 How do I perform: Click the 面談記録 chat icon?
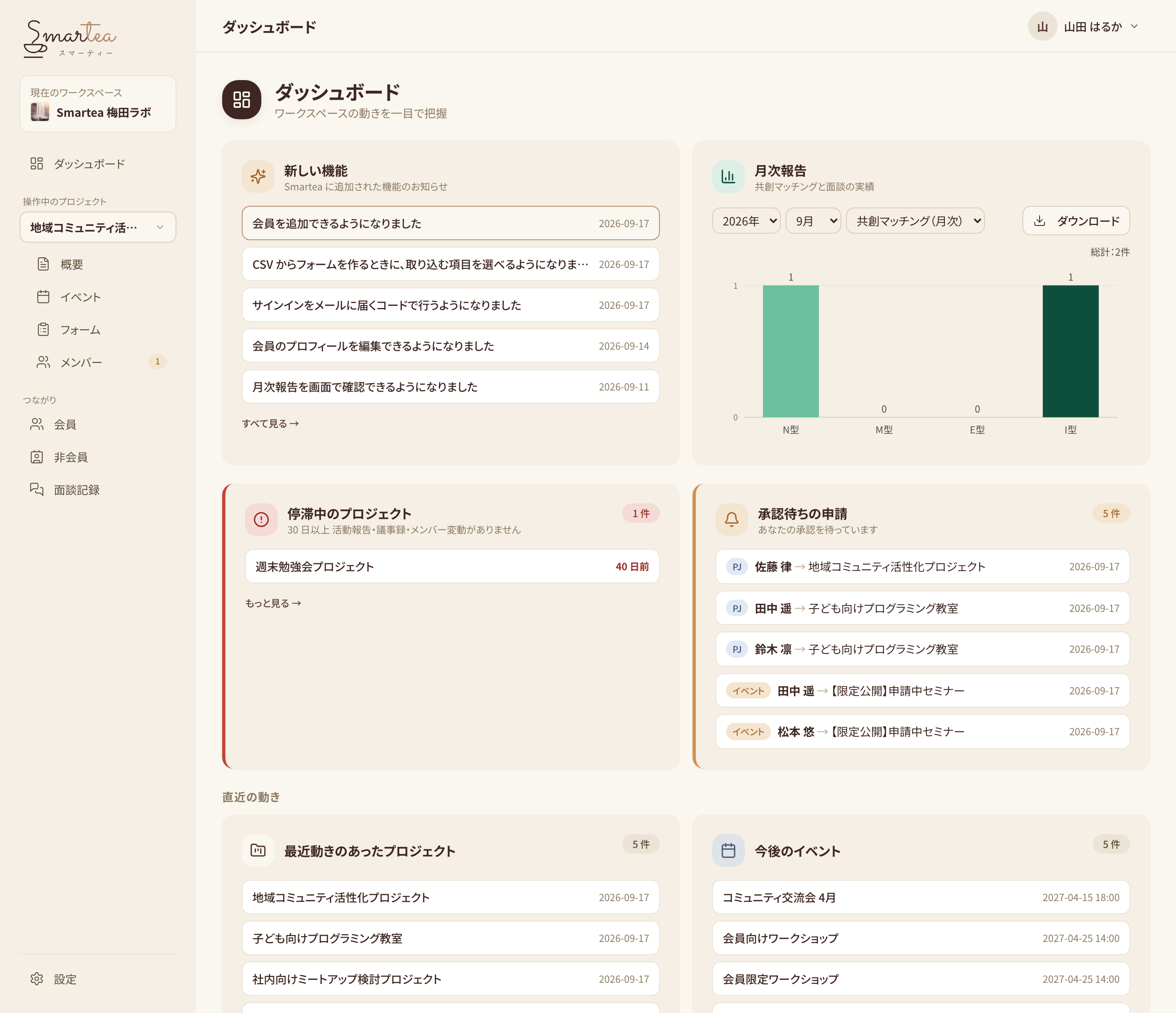[x=37, y=489]
